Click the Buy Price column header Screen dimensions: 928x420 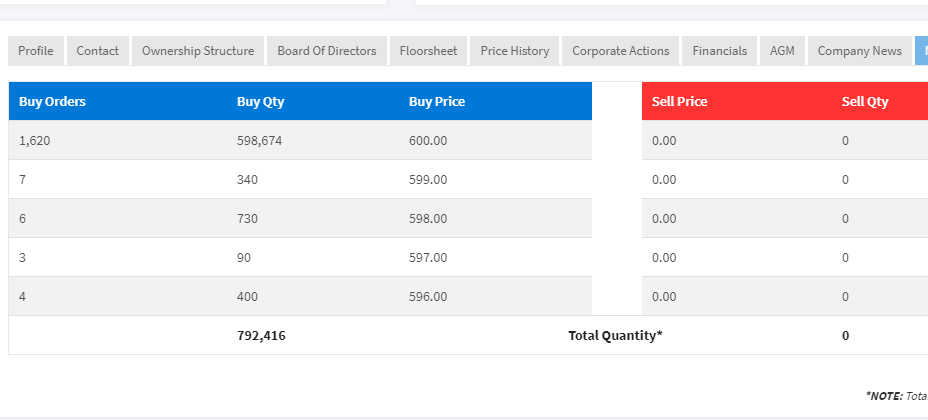(437, 101)
